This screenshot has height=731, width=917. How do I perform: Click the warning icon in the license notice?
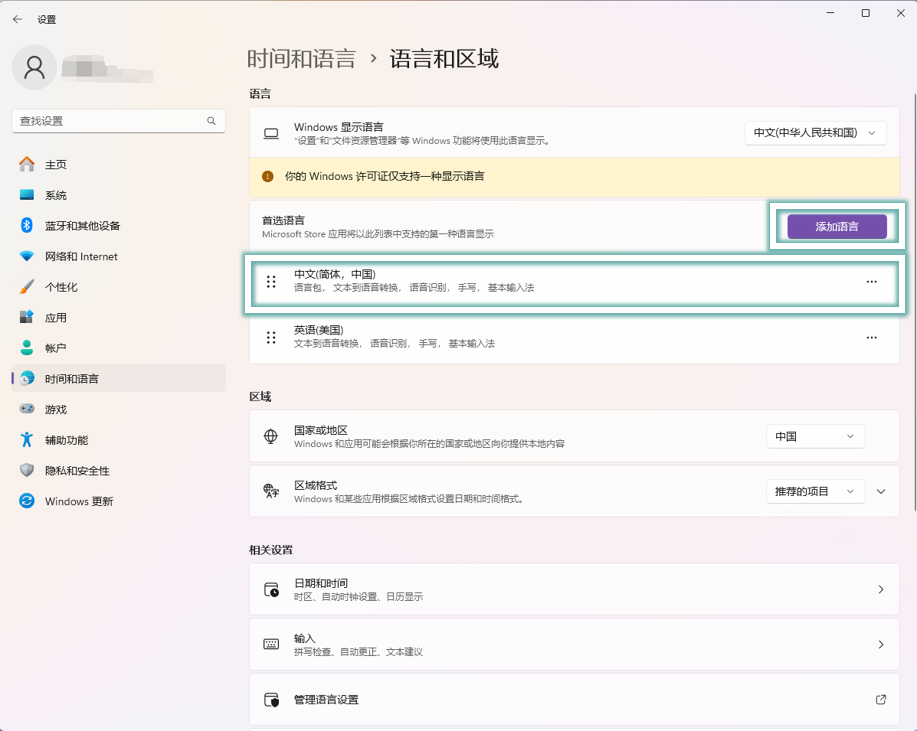268,177
